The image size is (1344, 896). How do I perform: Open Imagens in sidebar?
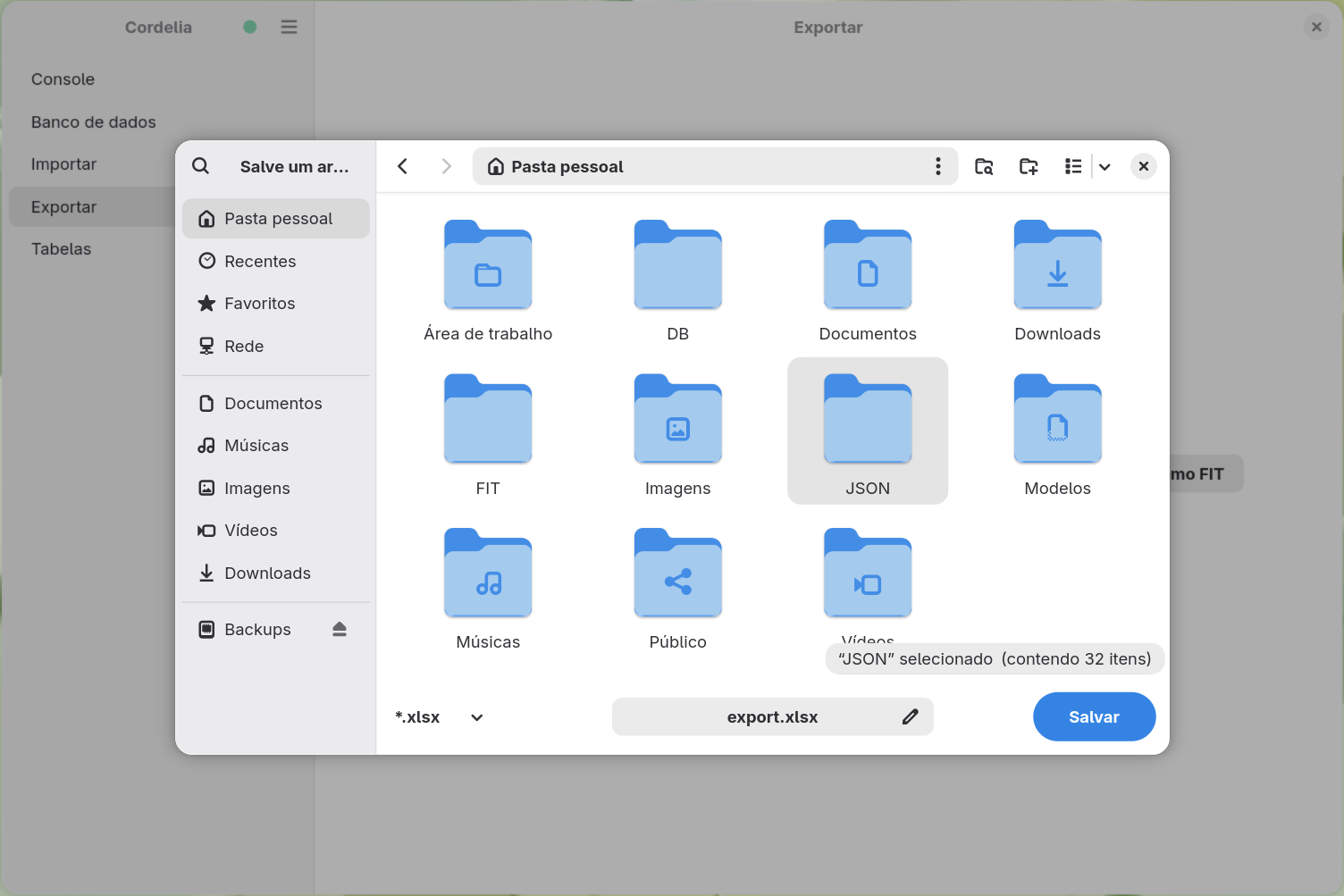(x=276, y=489)
